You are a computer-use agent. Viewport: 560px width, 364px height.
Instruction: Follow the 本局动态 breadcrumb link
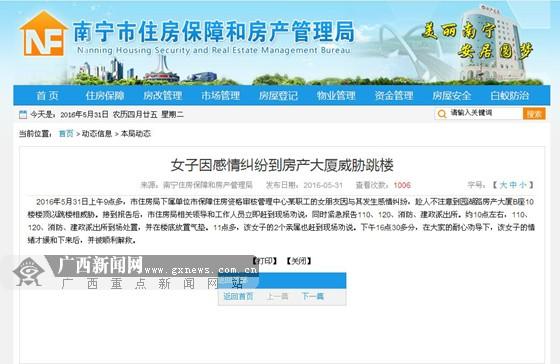(136, 134)
